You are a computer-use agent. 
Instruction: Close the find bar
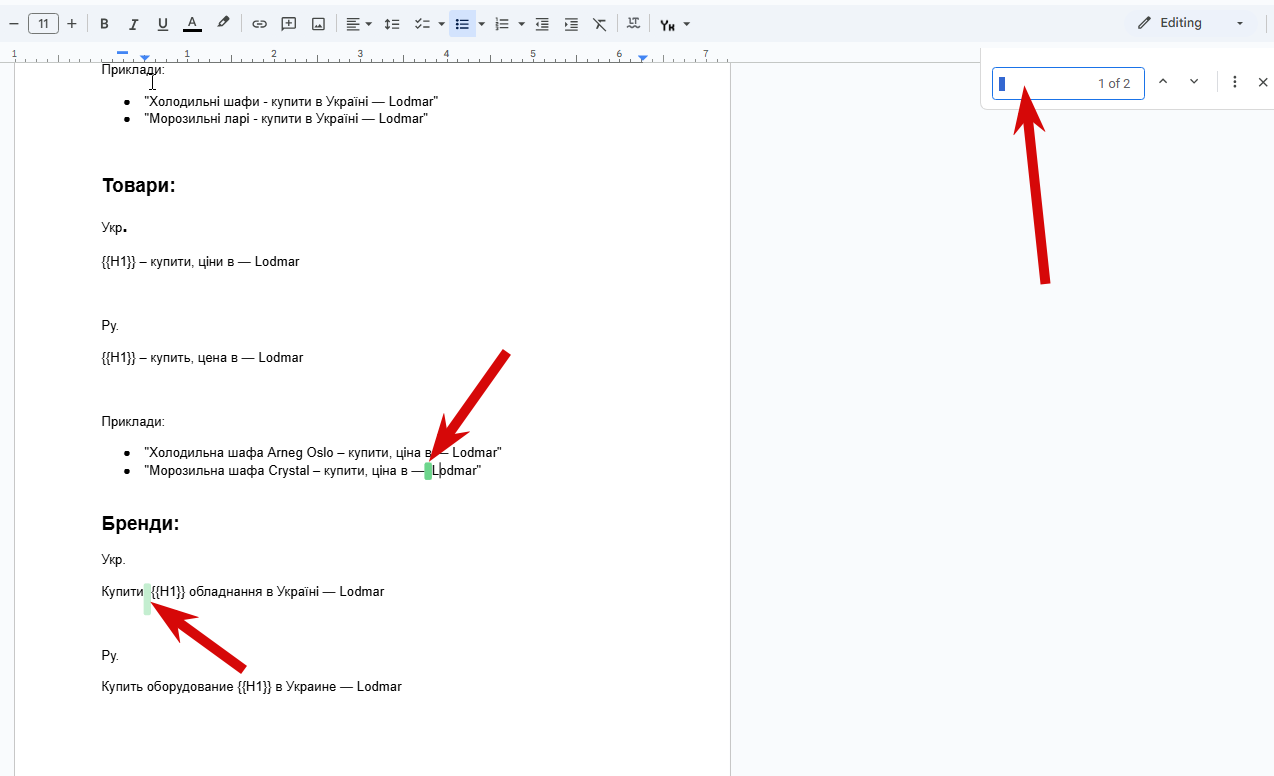tap(1263, 82)
